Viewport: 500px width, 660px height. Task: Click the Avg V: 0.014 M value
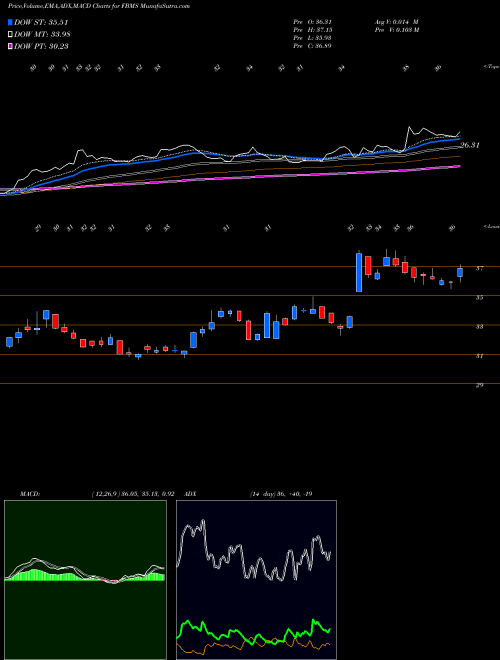[x=396, y=22]
